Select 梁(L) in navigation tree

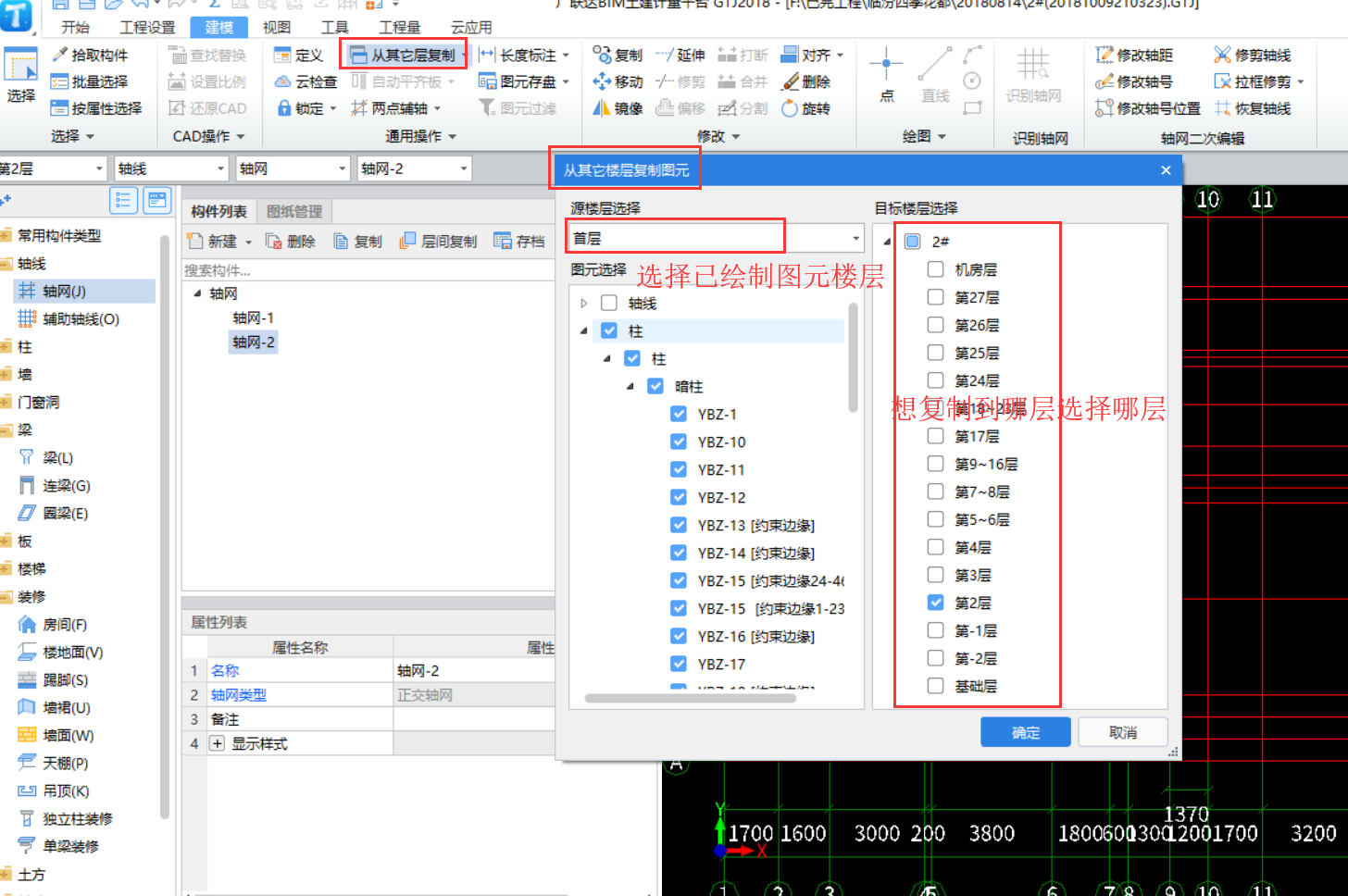click(x=57, y=457)
